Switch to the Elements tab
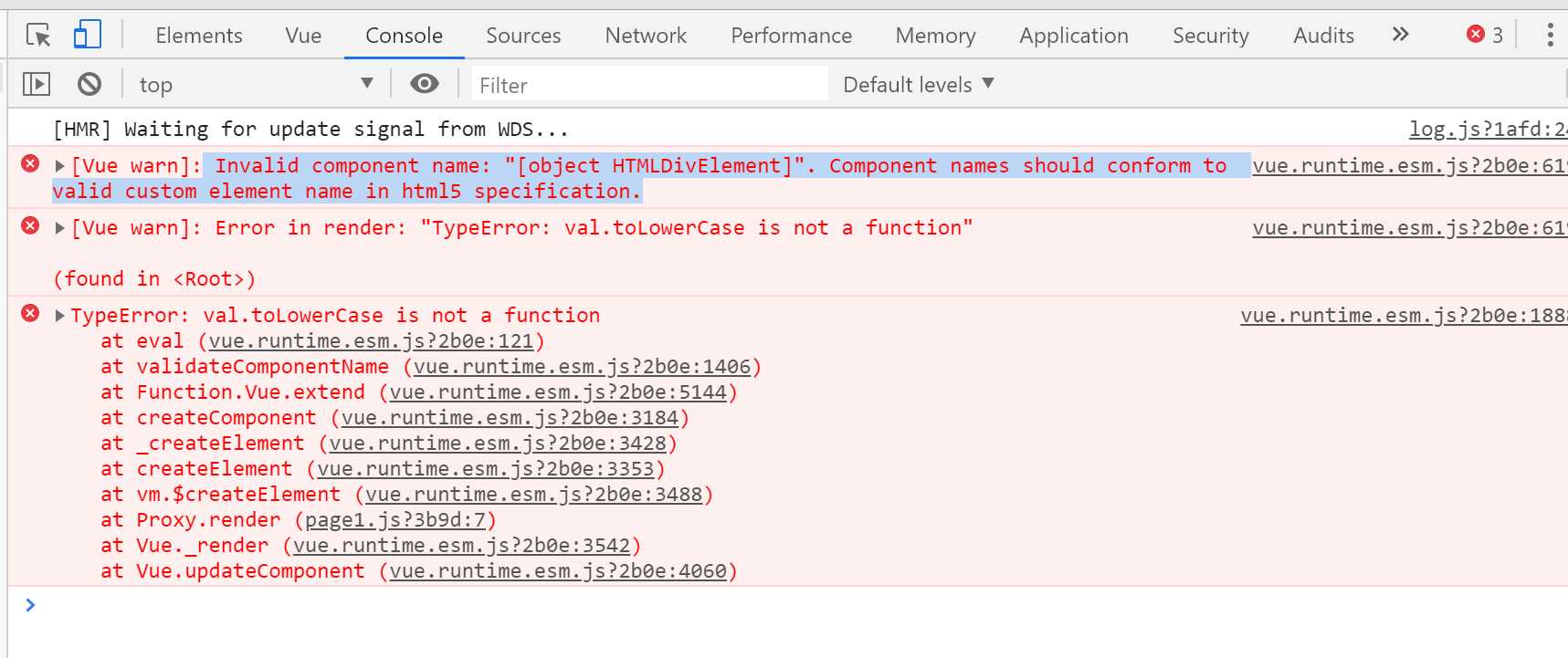 199,36
